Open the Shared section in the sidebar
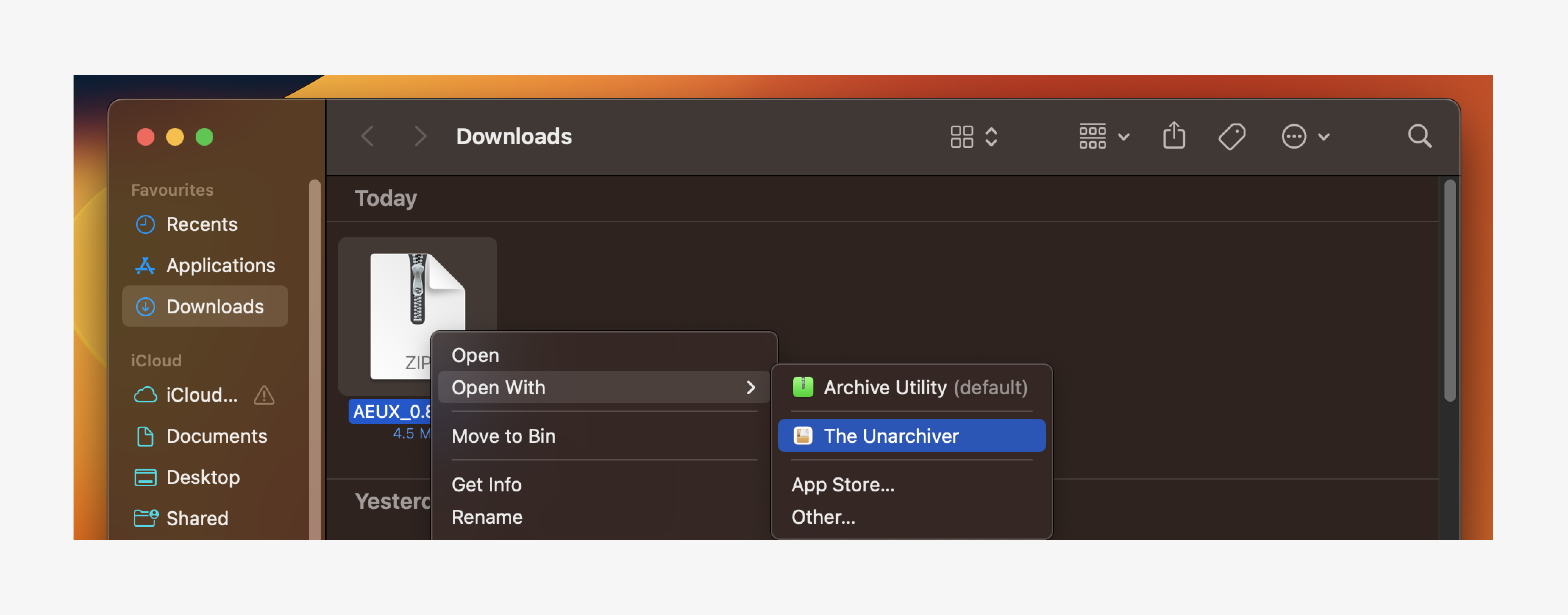This screenshot has width=1568, height=615. click(x=197, y=518)
